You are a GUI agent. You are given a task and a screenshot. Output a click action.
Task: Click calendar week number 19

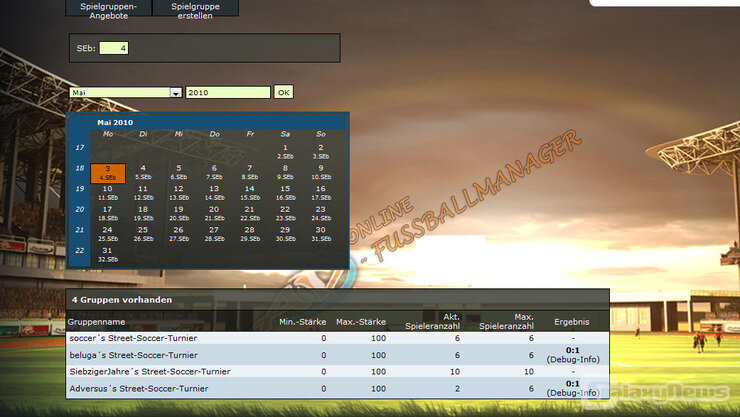[80, 189]
